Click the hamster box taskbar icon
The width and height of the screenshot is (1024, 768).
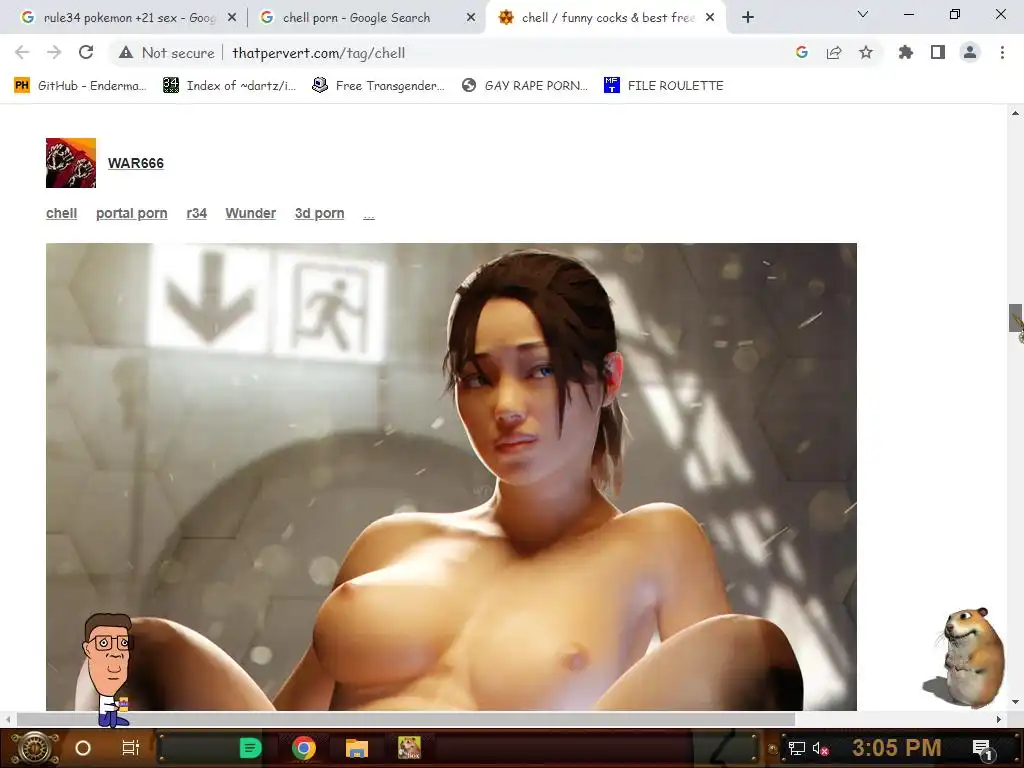point(409,748)
